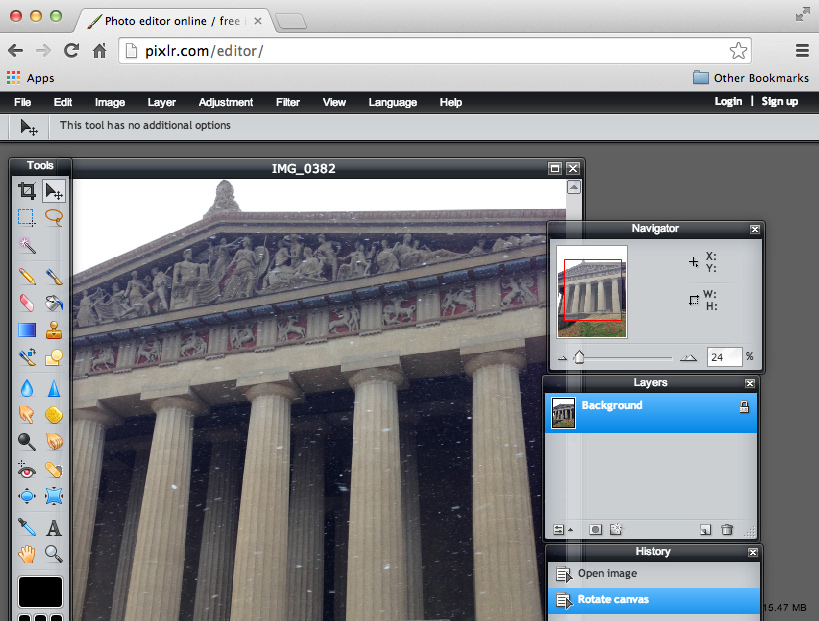The height and width of the screenshot is (621, 819).
Task: Click the layer mask button in Layers panel
Action: 595,530
